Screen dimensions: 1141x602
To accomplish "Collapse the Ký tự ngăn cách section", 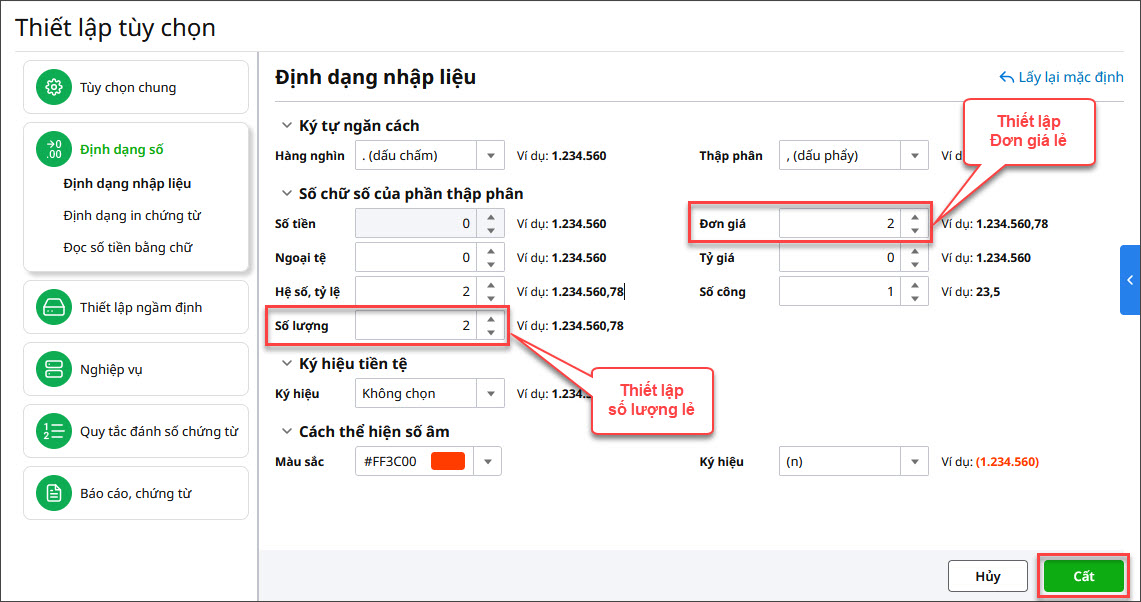I will click(x=286, y=126).
